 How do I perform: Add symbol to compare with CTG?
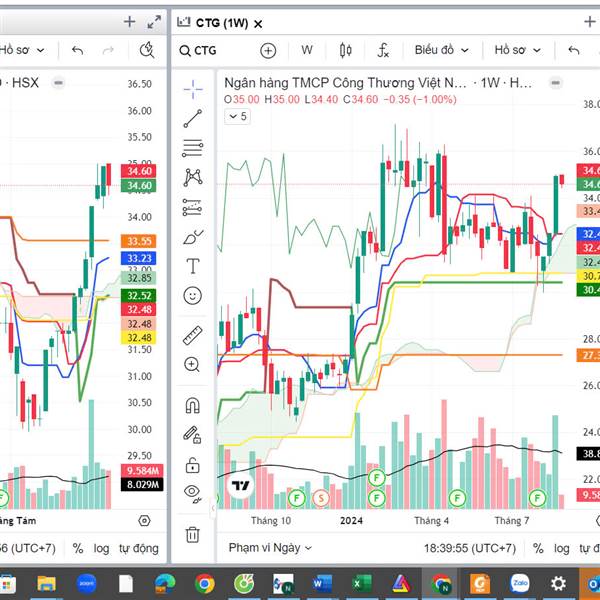coord(268,51)
